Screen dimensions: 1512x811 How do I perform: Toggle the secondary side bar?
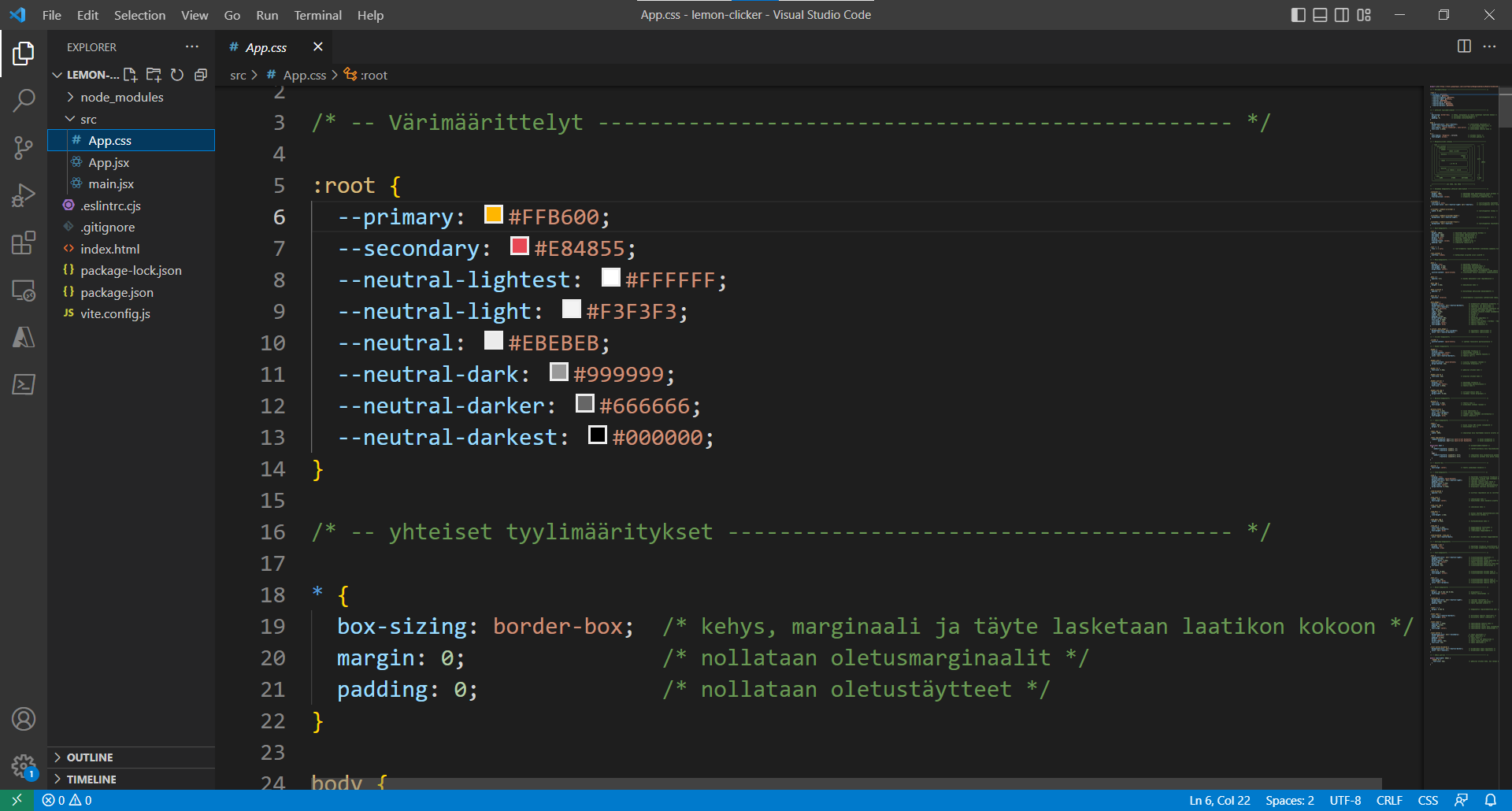[x=1342, y=15]
